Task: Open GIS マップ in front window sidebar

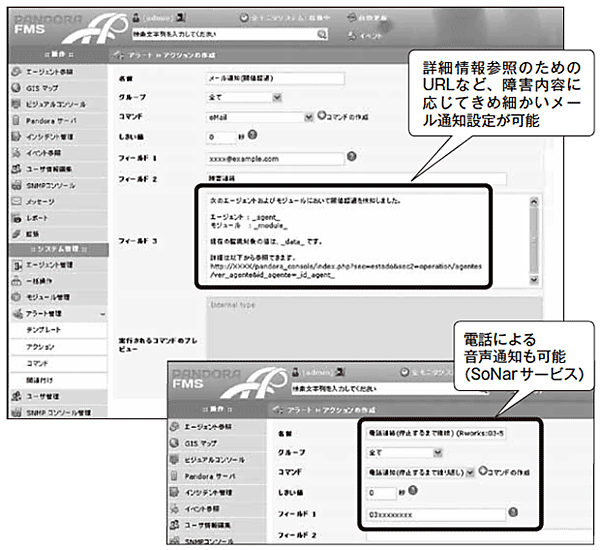Action: [x=201, y=443]
